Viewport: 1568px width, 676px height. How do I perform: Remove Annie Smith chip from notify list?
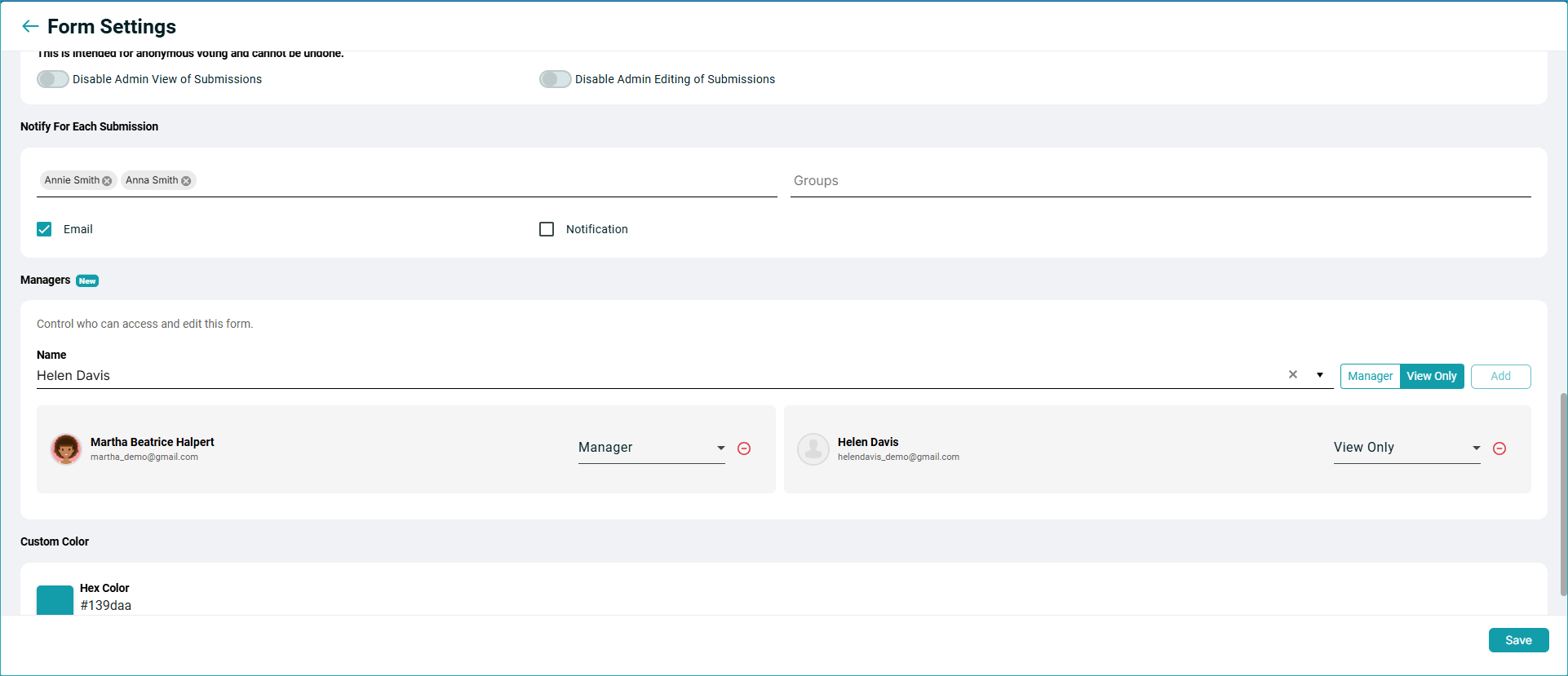[x=107, y=181]
